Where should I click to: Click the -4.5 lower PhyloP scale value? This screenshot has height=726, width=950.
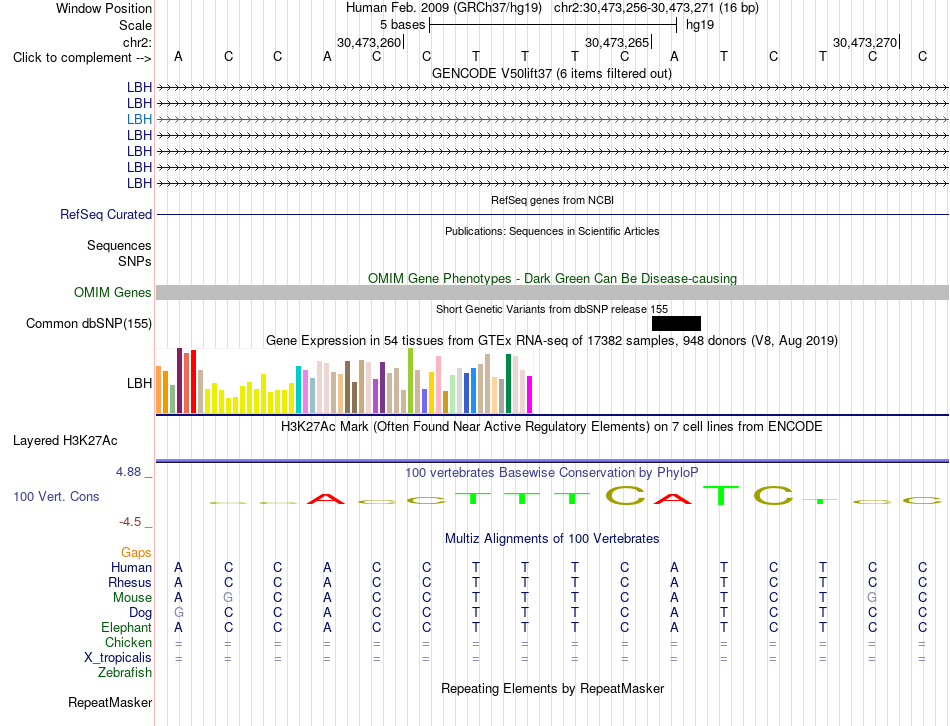coord(130,522)
